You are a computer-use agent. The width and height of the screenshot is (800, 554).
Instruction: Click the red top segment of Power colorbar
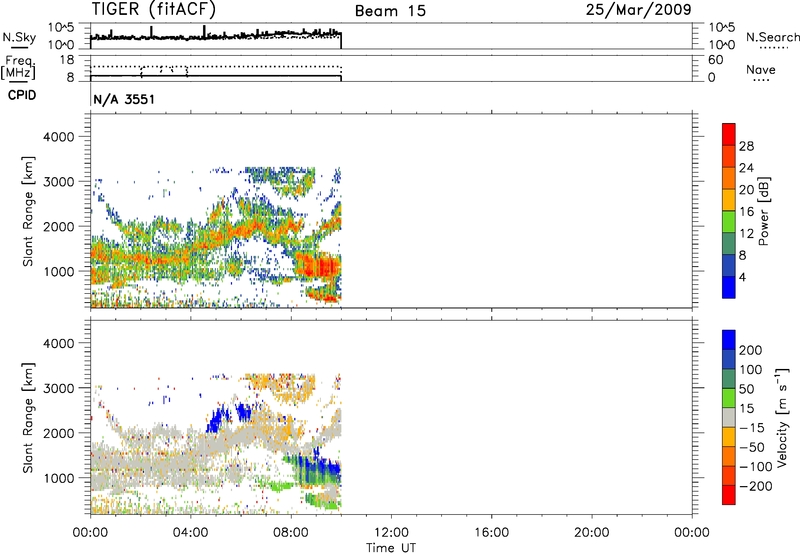tap(729, 134)
